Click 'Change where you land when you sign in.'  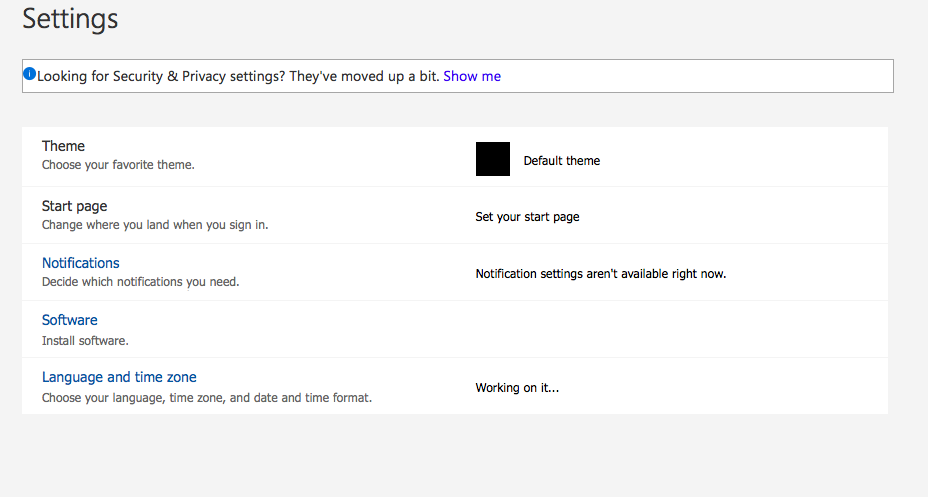point(155,225)
